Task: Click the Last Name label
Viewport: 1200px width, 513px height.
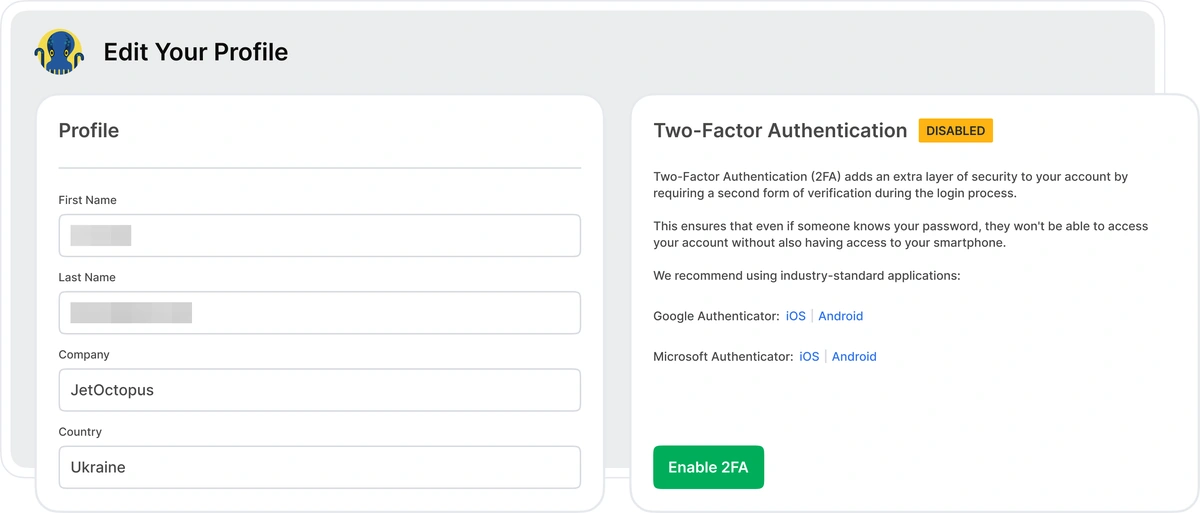Action: (87, 277)
